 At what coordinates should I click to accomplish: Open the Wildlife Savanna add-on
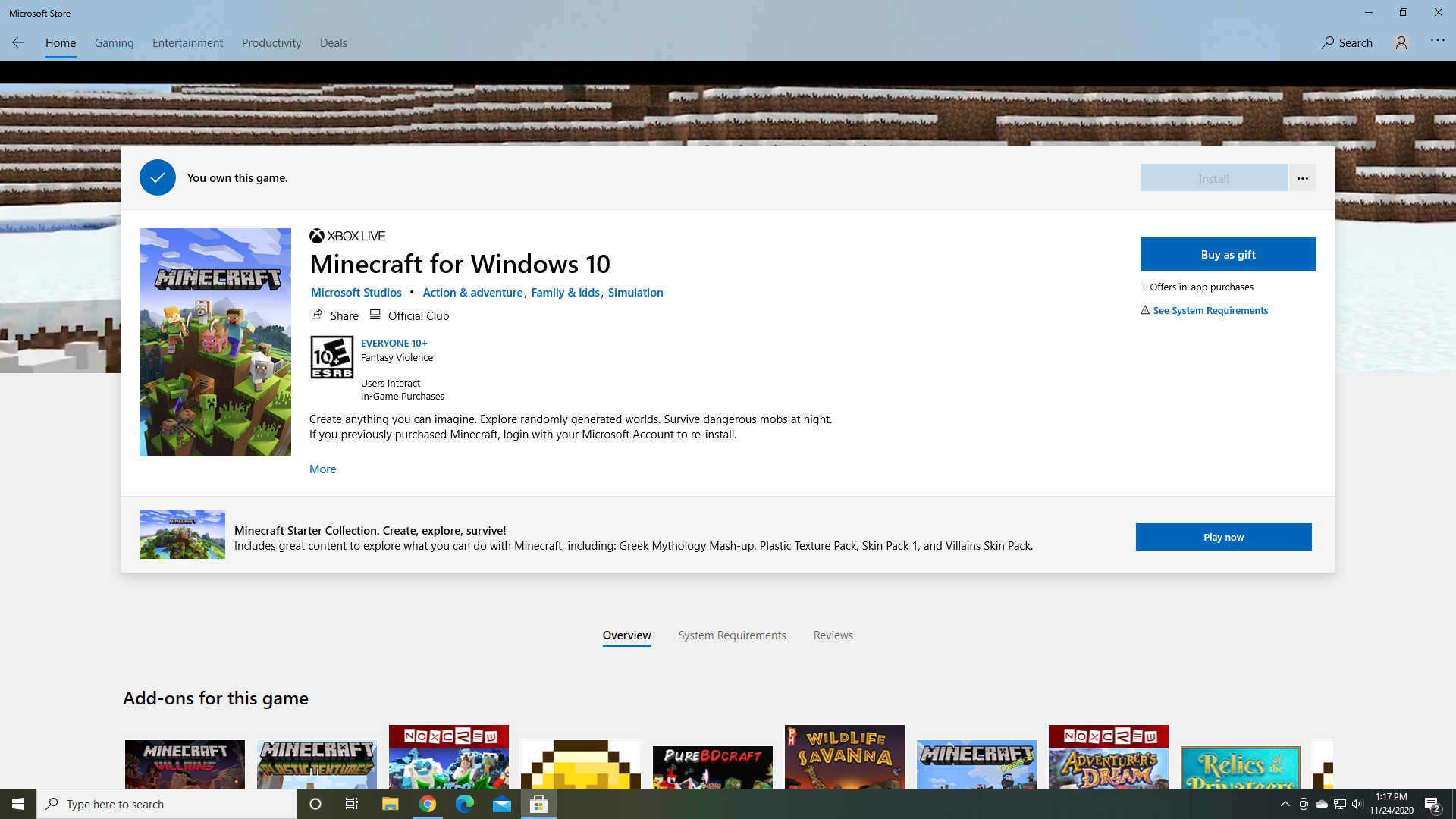(x=845, y=756)
